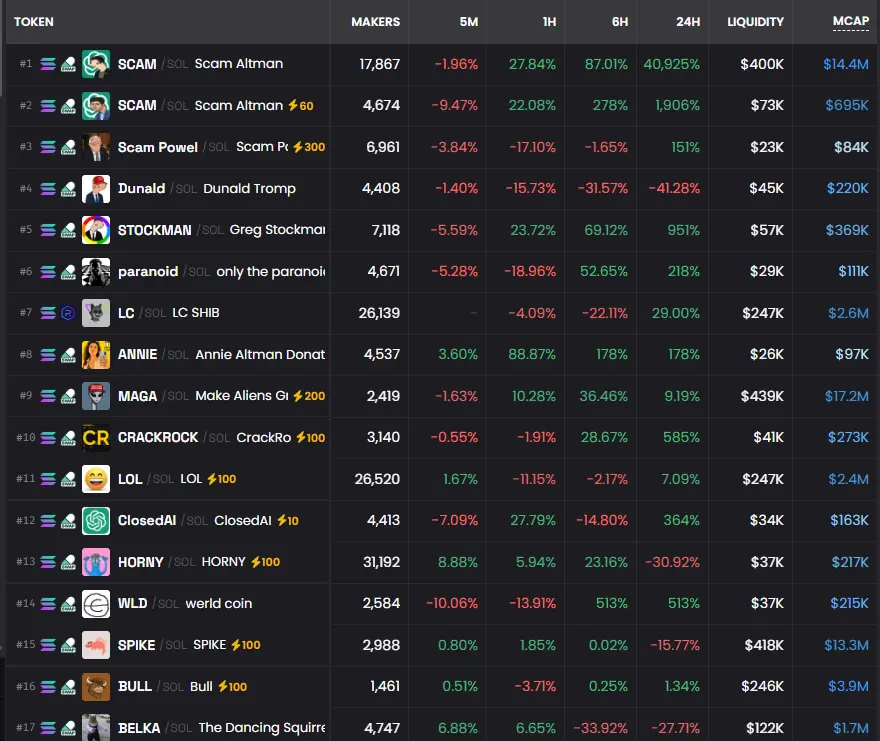880x741 pixels.
Task: Sort by the 5M column header
Action: tap(469, 22)
